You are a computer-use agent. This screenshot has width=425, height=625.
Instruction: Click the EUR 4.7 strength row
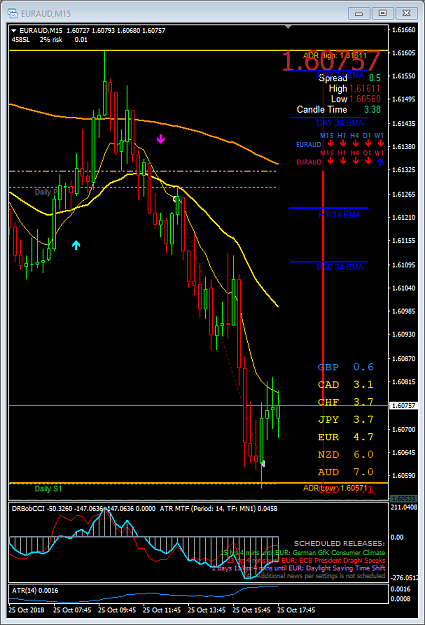coord(346,437)
